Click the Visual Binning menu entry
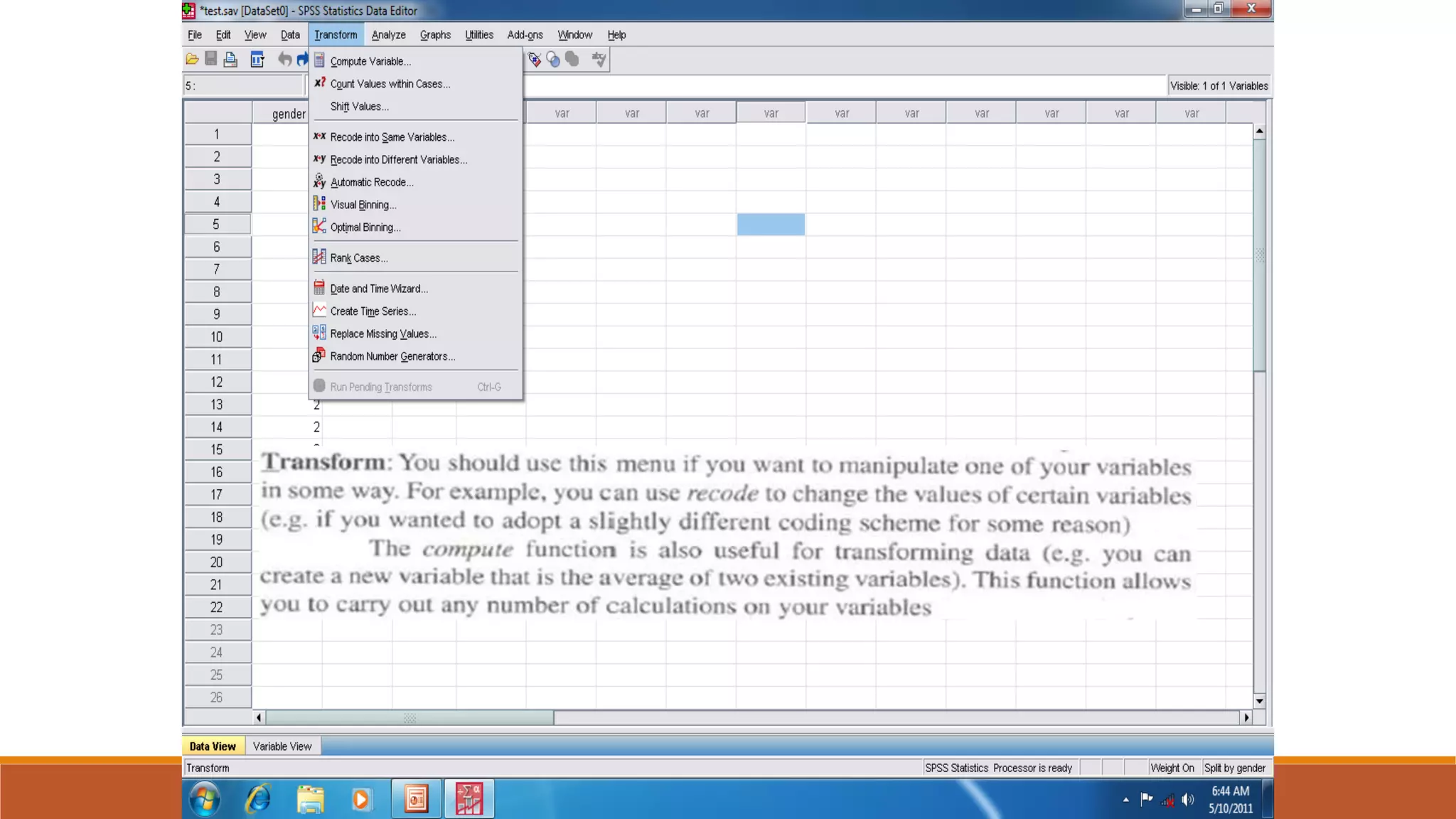The image size is (1456, 819). click(363, 205)
